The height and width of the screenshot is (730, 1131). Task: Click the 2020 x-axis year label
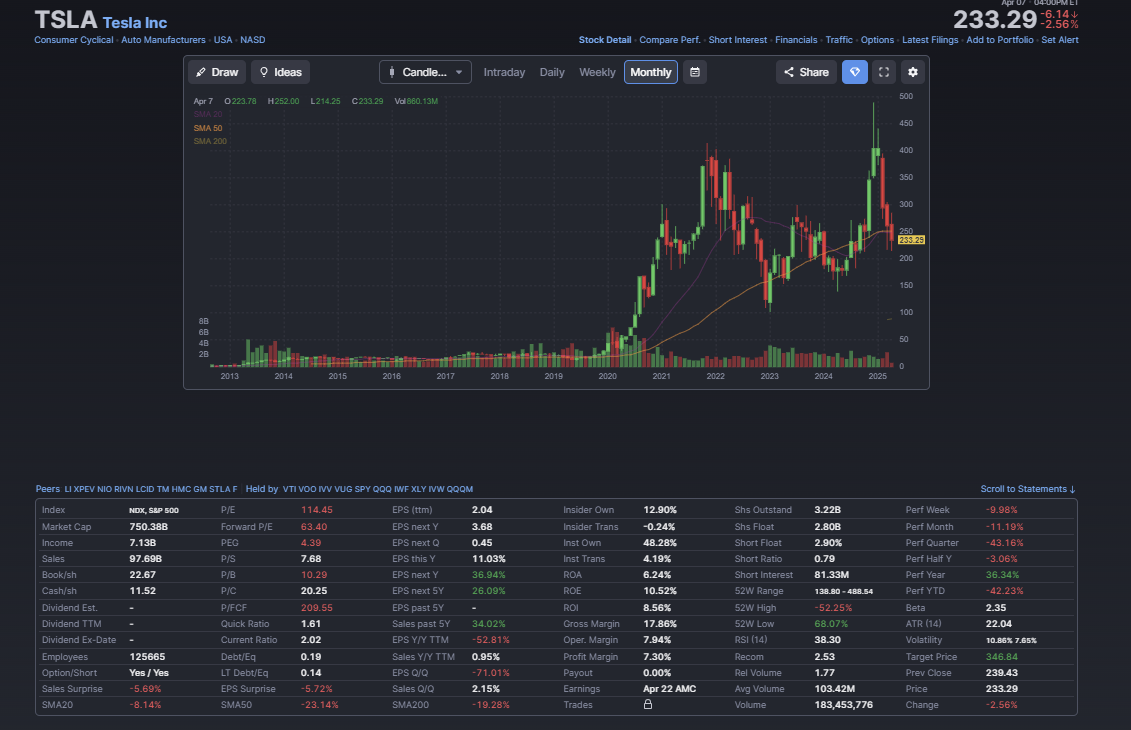[607, 376]
